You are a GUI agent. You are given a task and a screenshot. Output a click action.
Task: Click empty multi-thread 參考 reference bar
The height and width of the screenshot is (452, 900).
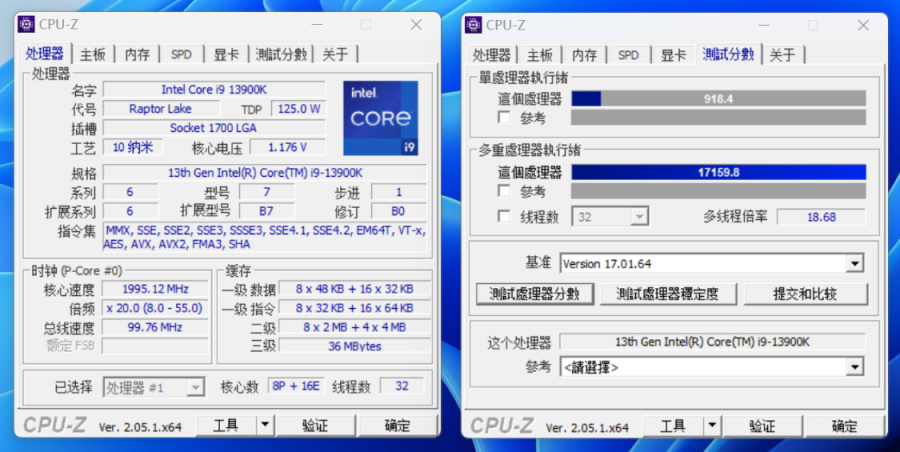[x=719, y=191]
